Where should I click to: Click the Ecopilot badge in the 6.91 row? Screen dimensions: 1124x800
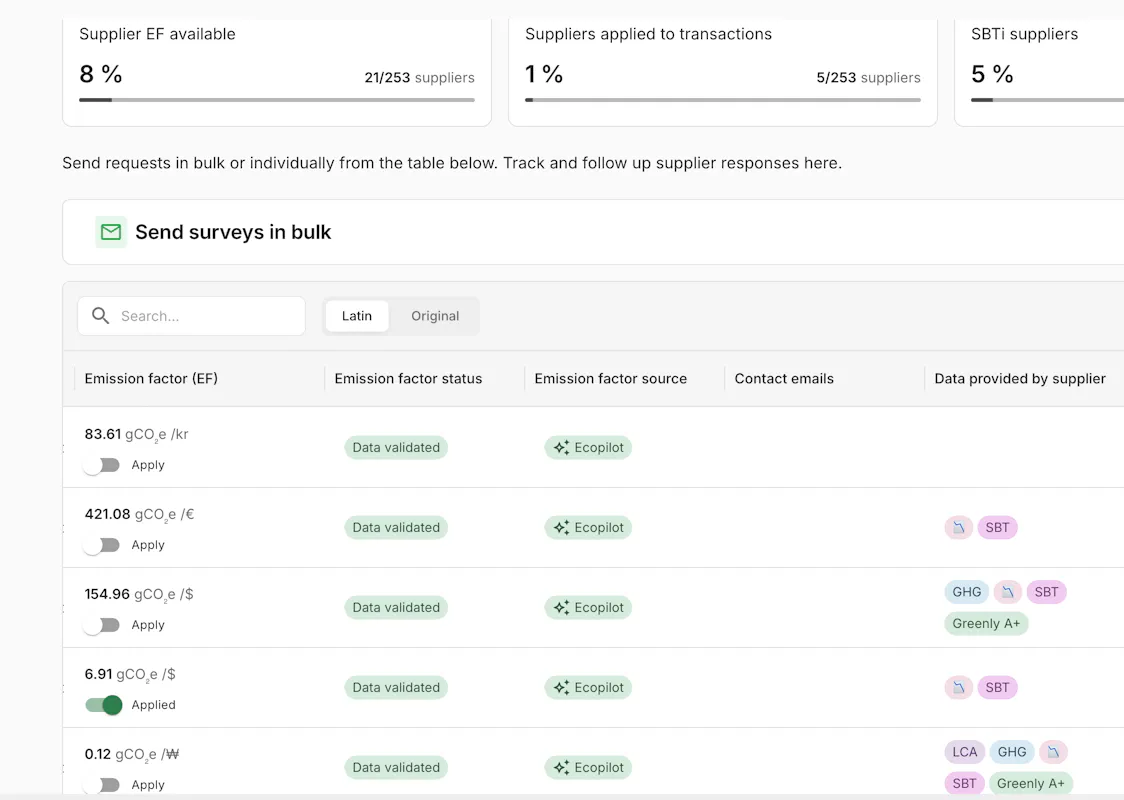click(588, 687)
